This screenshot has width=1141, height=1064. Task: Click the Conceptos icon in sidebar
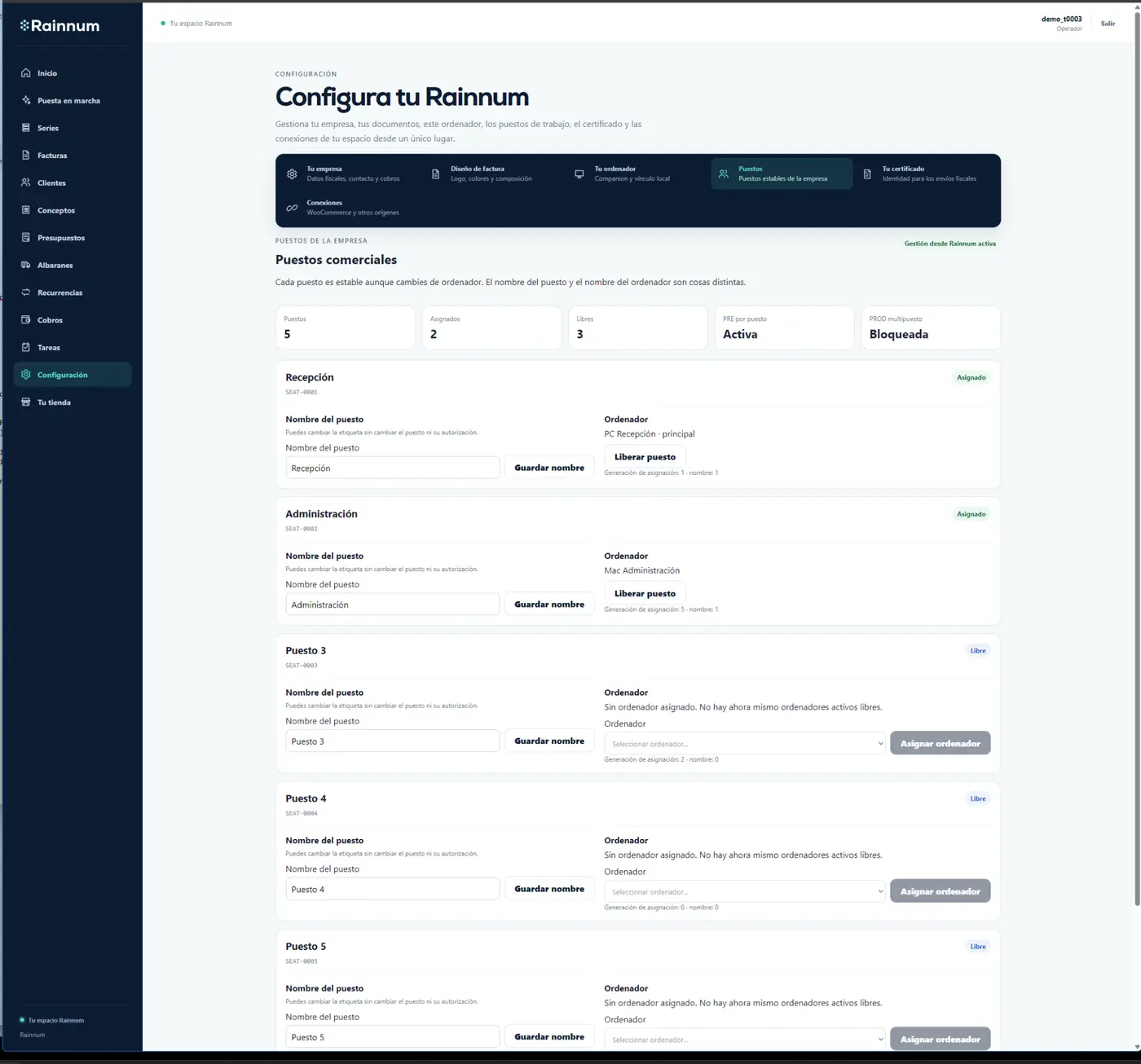point(25,210)
